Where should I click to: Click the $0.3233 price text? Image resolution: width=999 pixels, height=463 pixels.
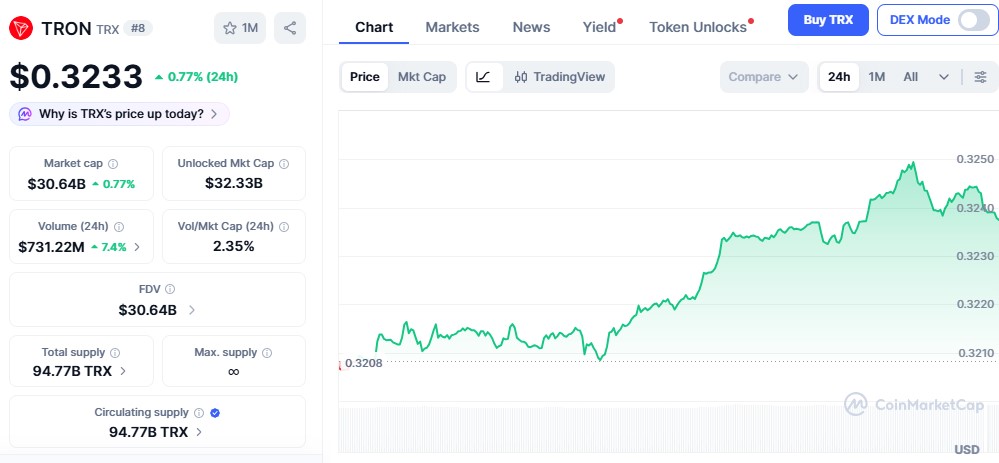pos(76,77)
